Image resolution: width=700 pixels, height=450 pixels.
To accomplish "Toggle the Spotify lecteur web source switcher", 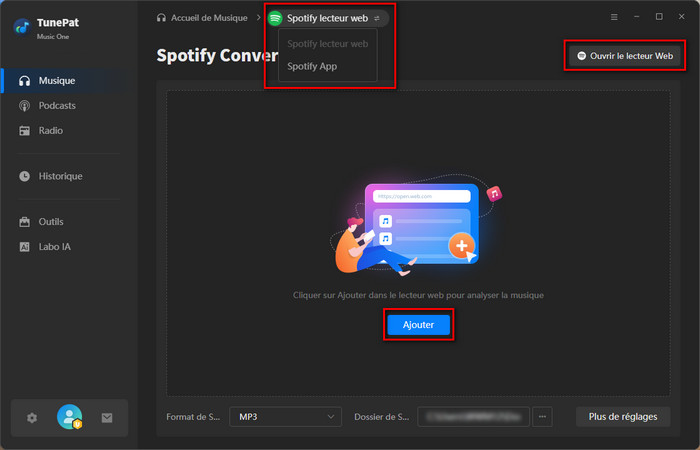I will click(x=328, y=18).
